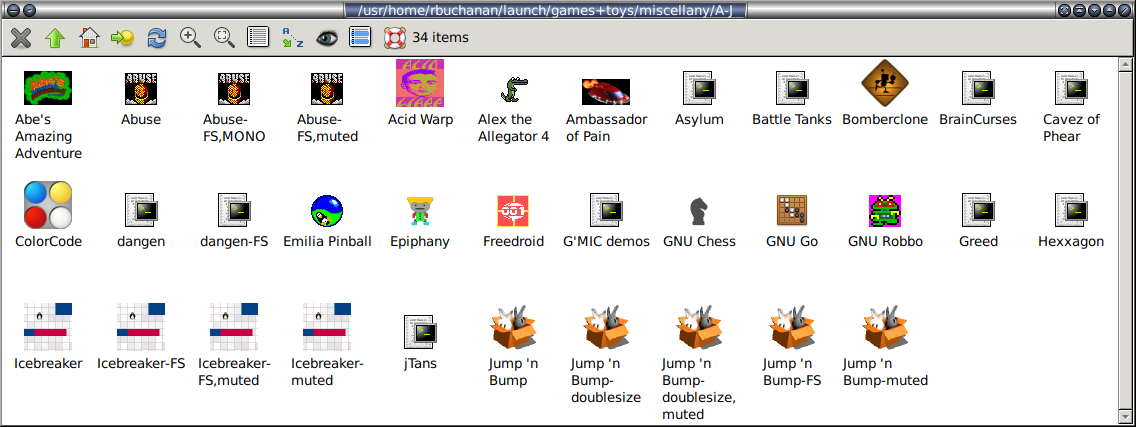
Task: Open help with the lifebuoy icon
Action: click(x=395, y=38)
